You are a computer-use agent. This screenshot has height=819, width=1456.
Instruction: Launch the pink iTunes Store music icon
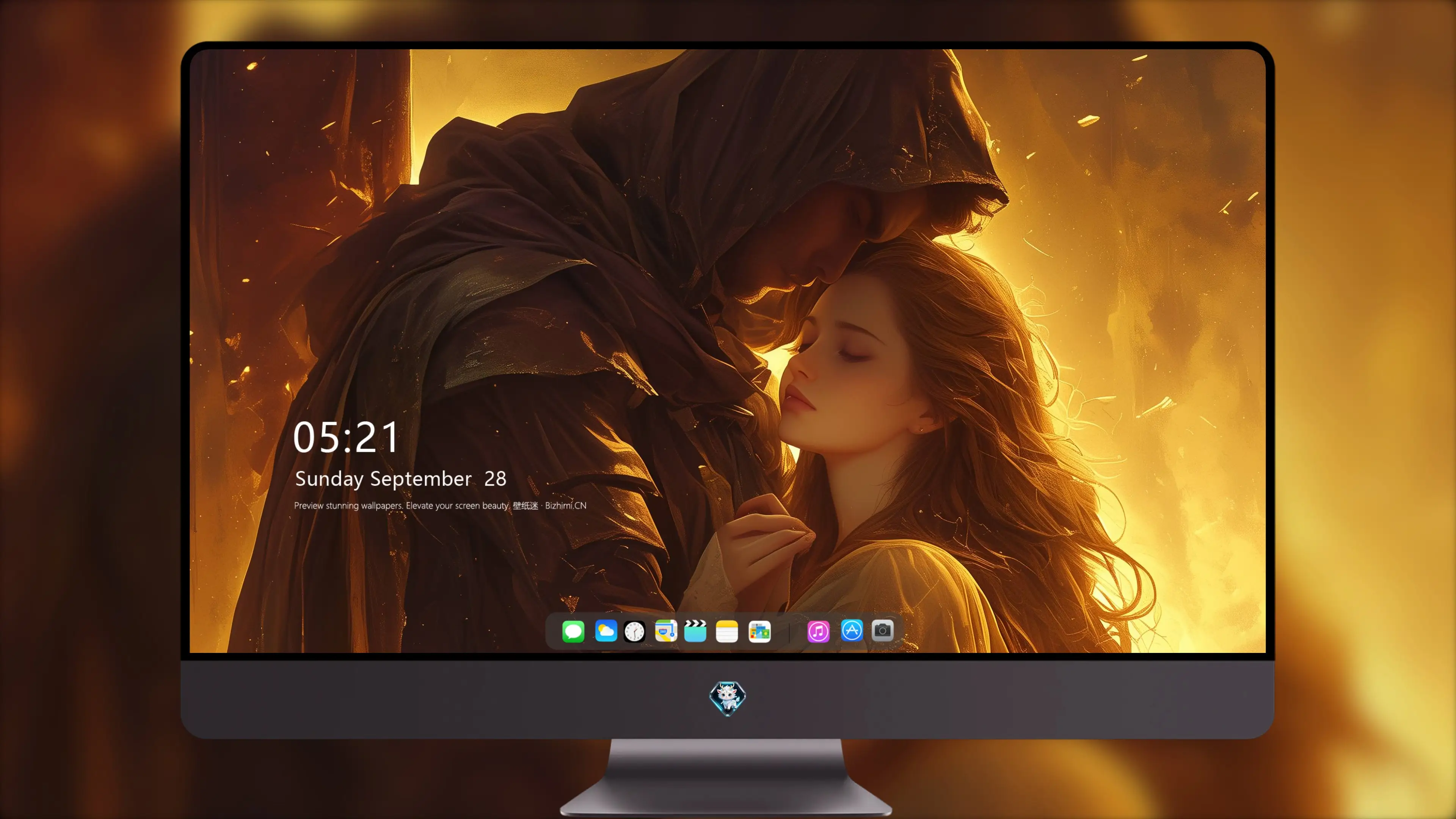(x=819, y=631)
